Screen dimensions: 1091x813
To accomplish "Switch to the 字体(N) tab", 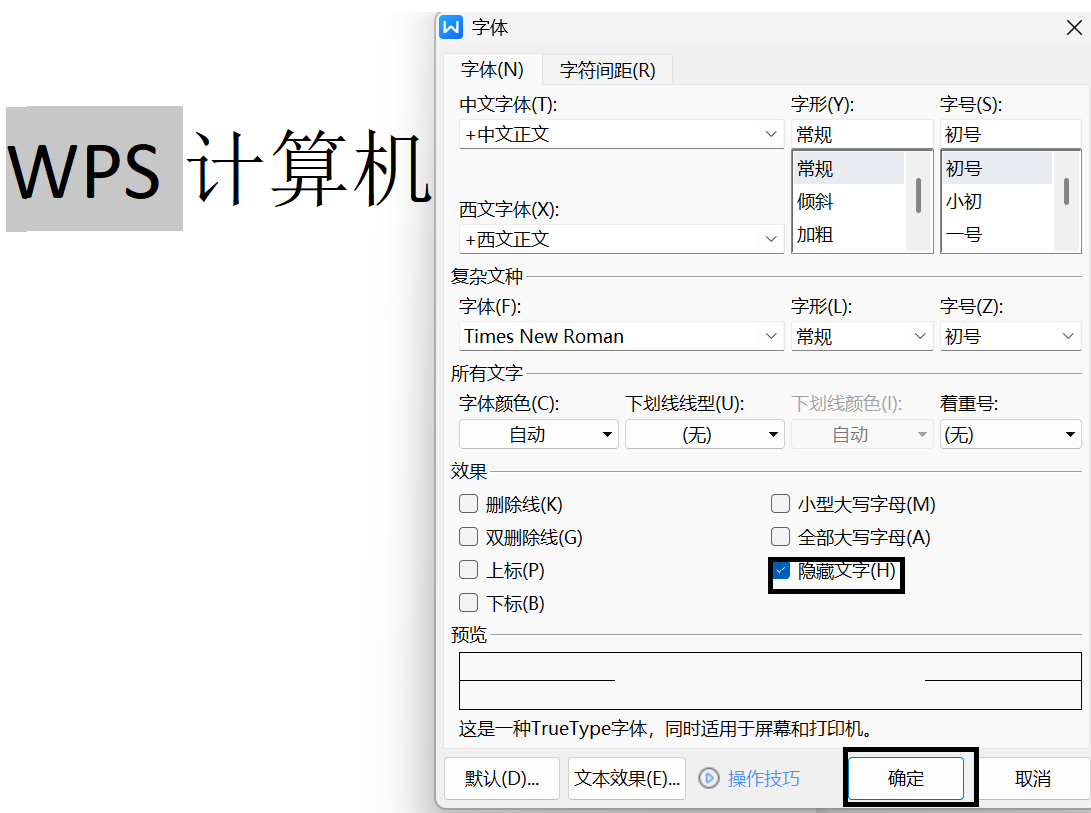I will click(492, 70).
